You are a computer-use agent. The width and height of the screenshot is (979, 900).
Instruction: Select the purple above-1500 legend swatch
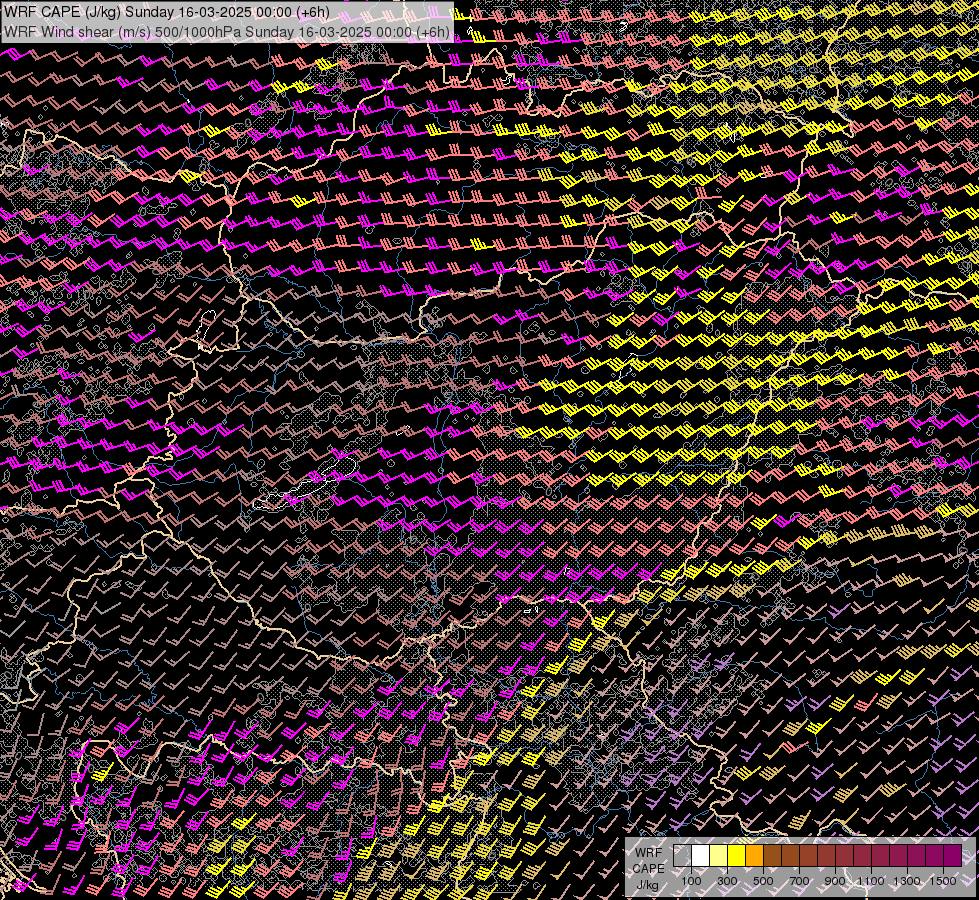(x=953, y=856)
